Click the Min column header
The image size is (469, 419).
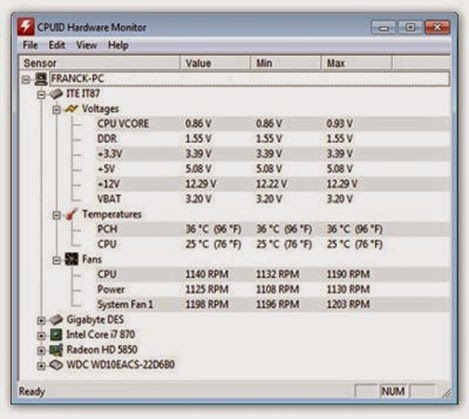pyautogui.click(x=286, y=63)
